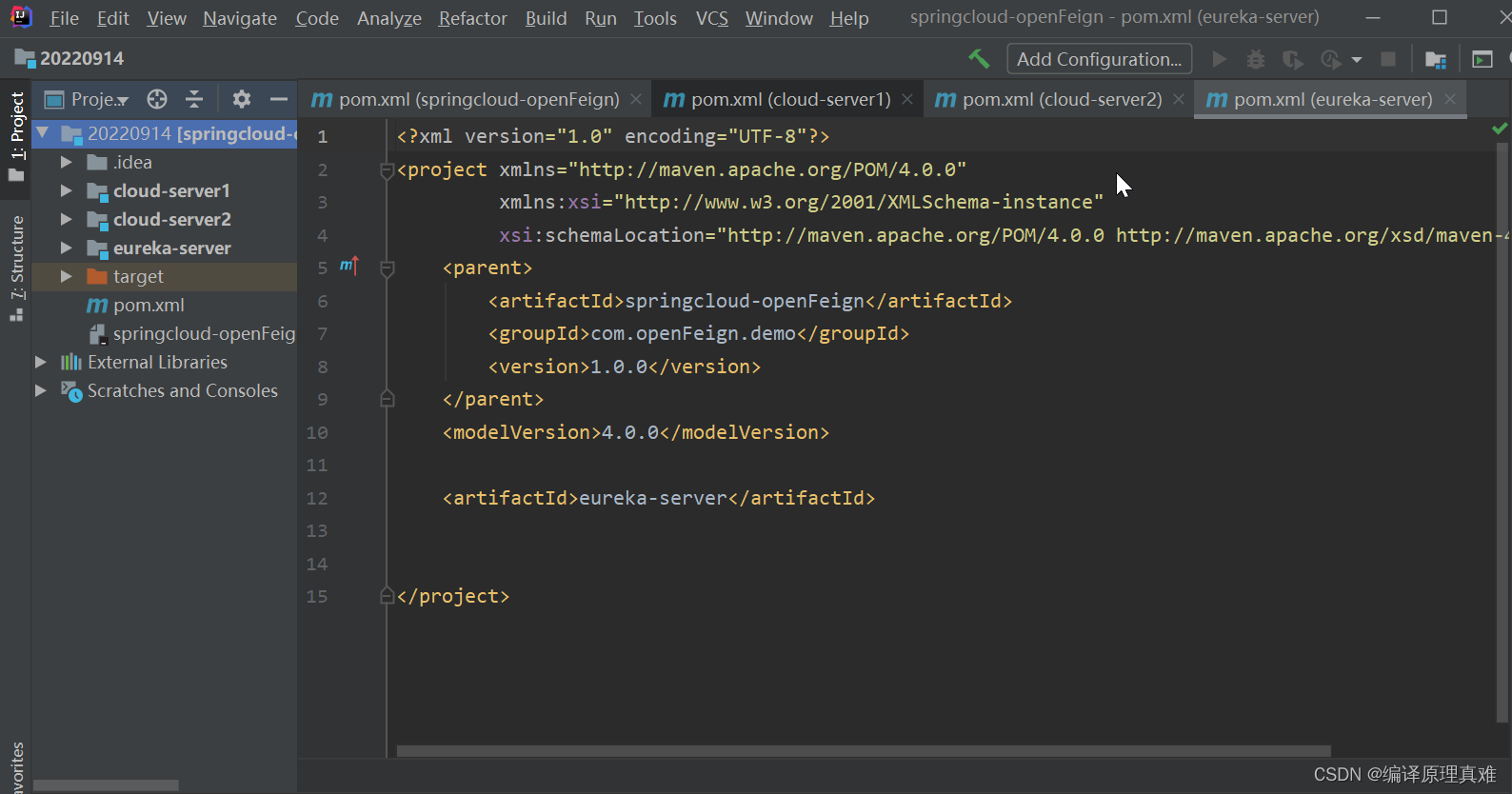
Task: Open Project Structure icon in toolbar
Action: click(1436, 59)
